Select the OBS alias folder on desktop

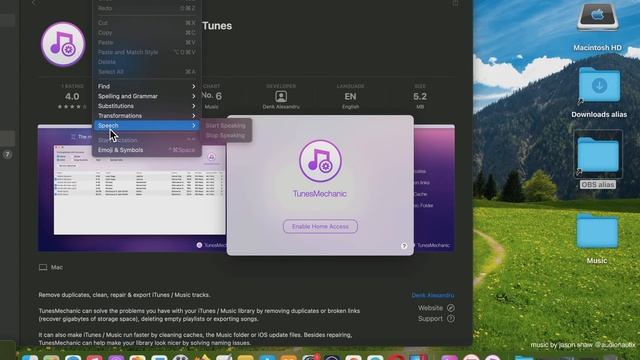[x=598, y=154]
